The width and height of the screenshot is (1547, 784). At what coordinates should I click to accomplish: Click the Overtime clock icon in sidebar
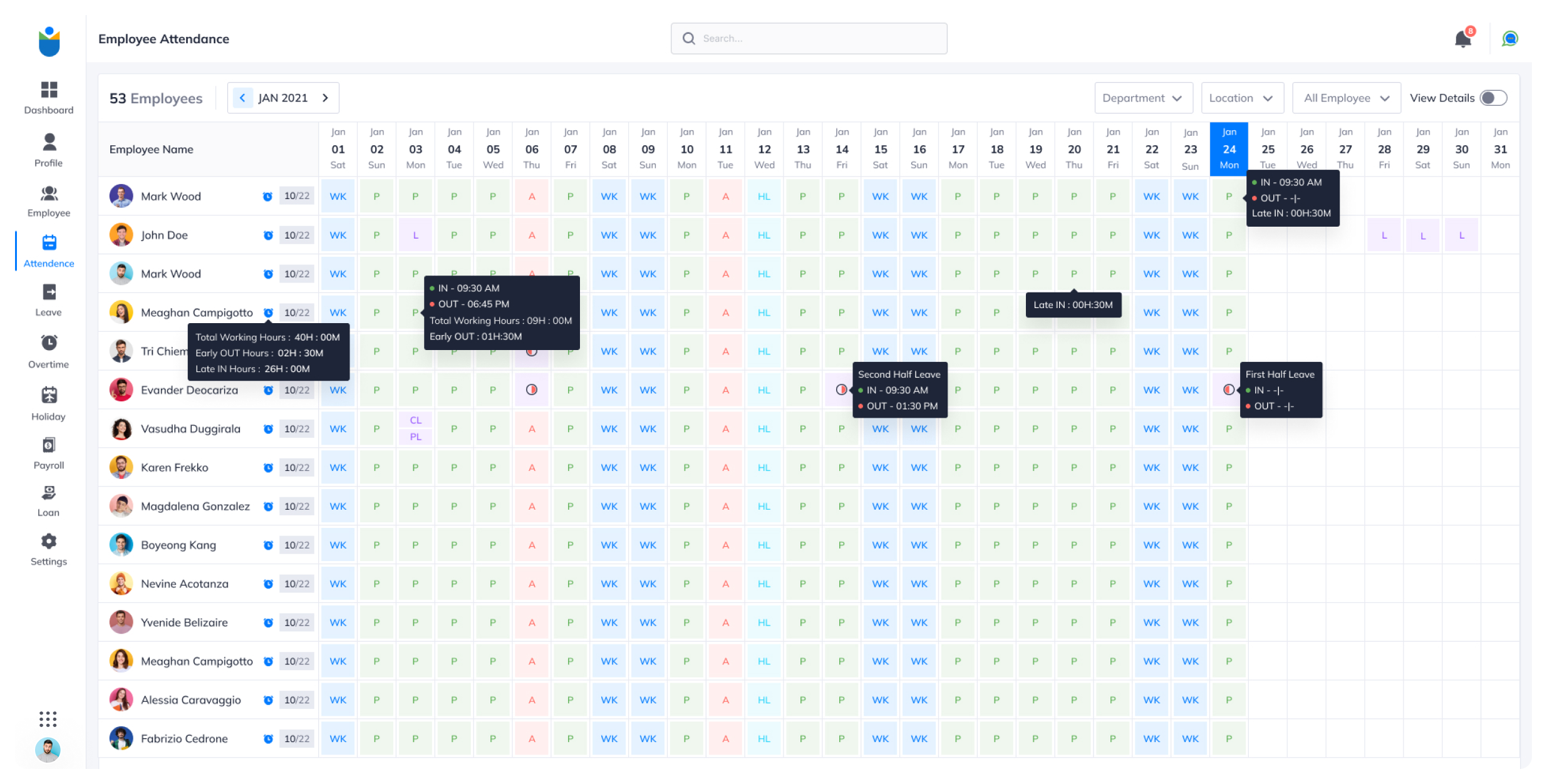(x=49, y=343)
